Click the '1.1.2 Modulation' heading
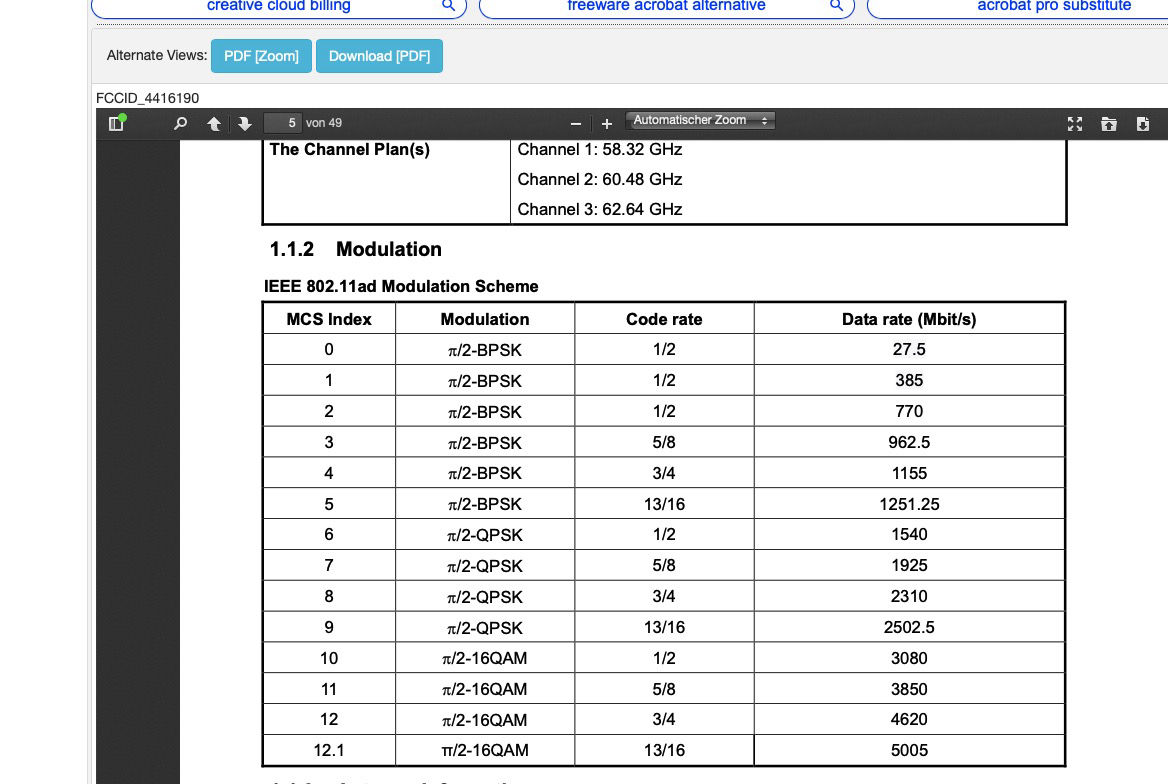Image resolution: width=1168 pixels, height=784 pixels. 355,249
